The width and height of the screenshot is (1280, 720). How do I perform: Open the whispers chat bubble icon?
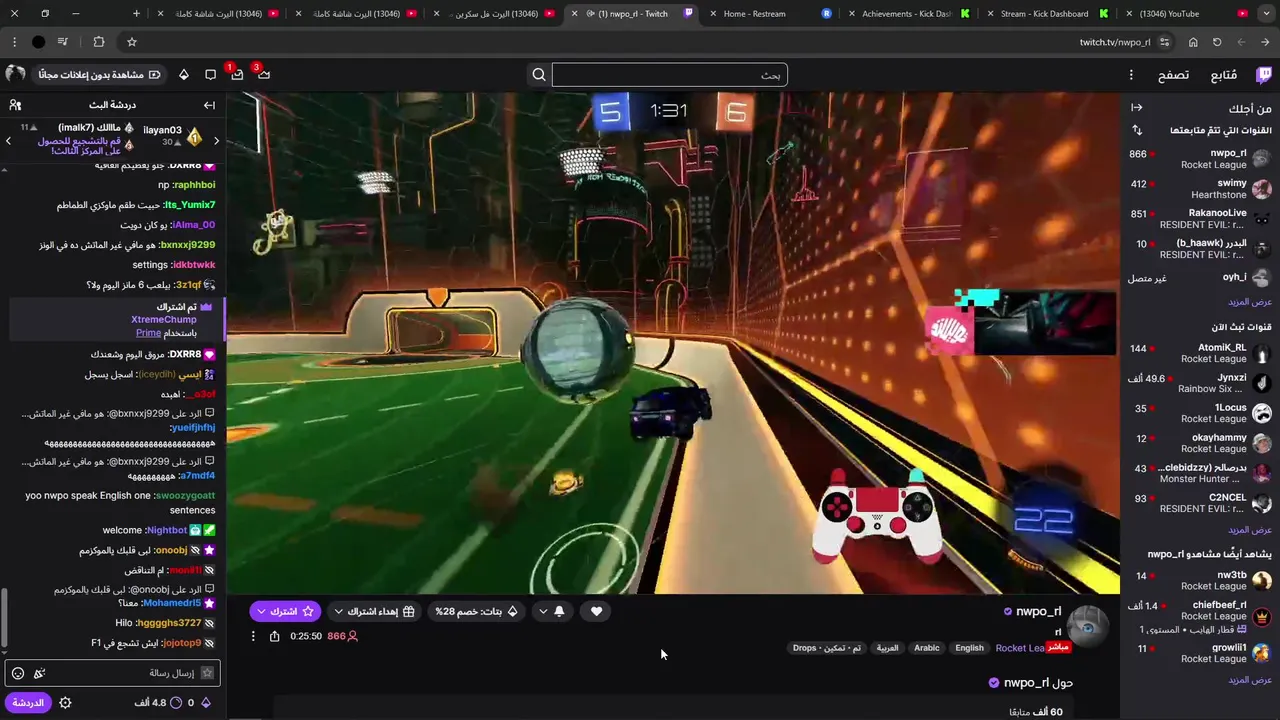click(210, 75)
